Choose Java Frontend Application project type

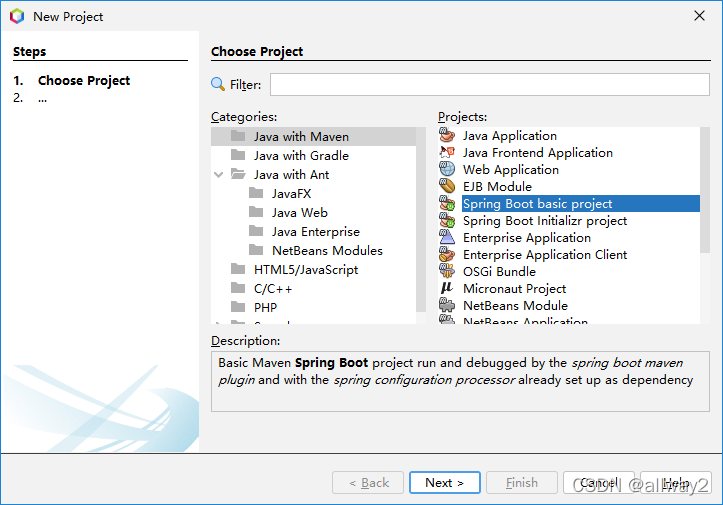[538, 153]
